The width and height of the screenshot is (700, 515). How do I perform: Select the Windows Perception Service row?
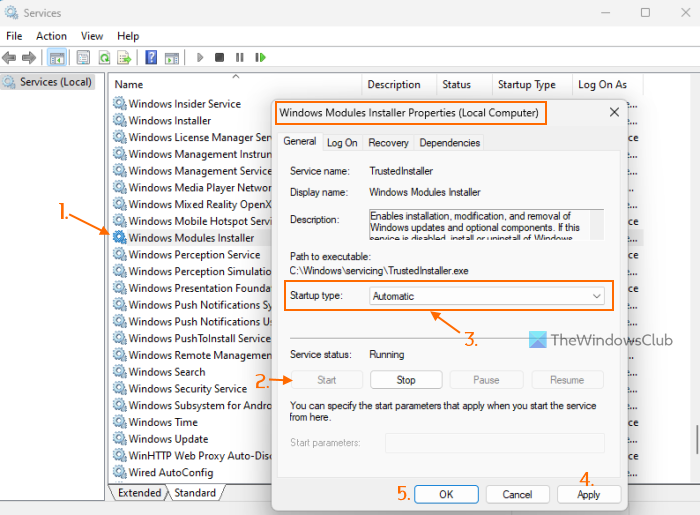pyautogui.click(x=192, y=254)
